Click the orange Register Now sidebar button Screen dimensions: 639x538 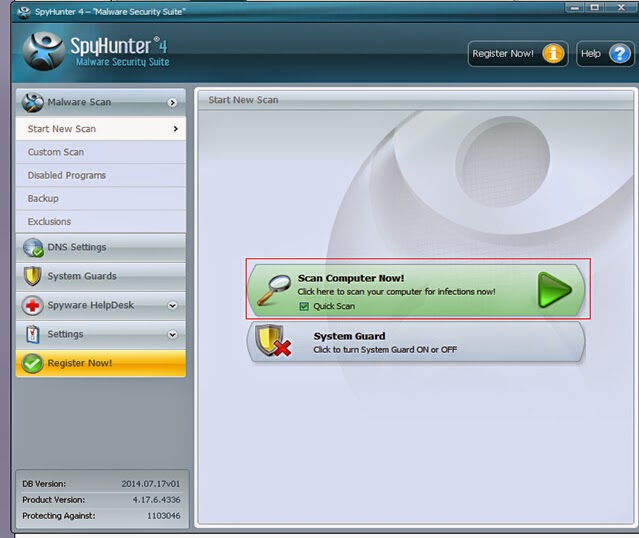(x=101, y=363)
